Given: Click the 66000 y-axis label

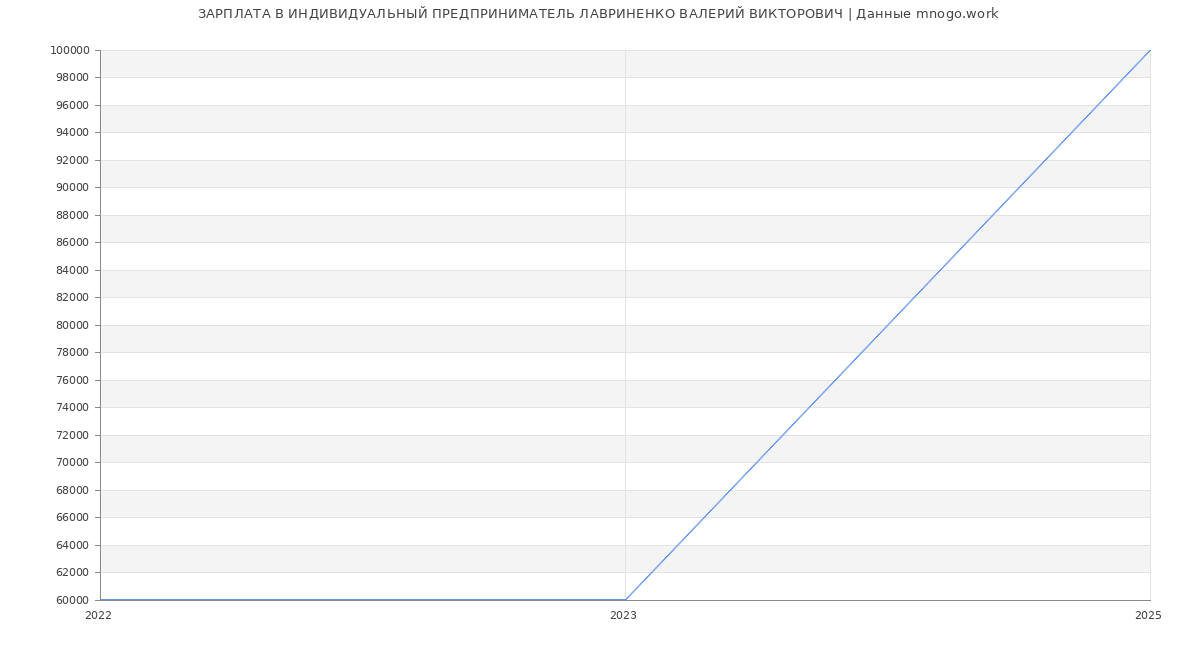Looking at the screenshot, I should (72, 518).
